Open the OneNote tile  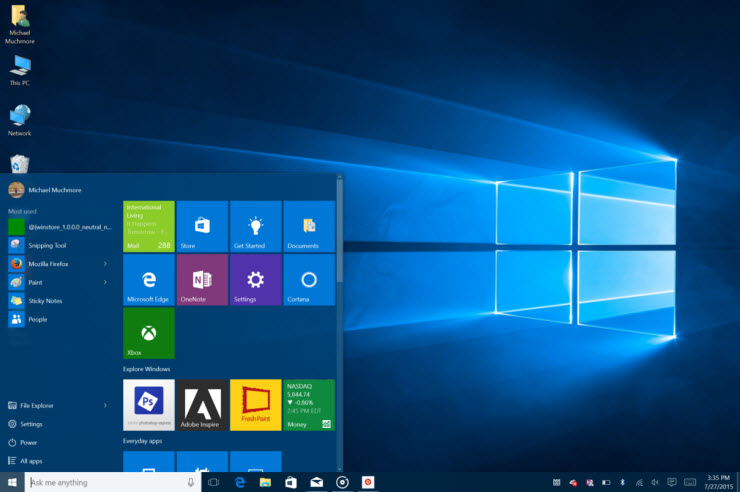(x=202, y=280)
